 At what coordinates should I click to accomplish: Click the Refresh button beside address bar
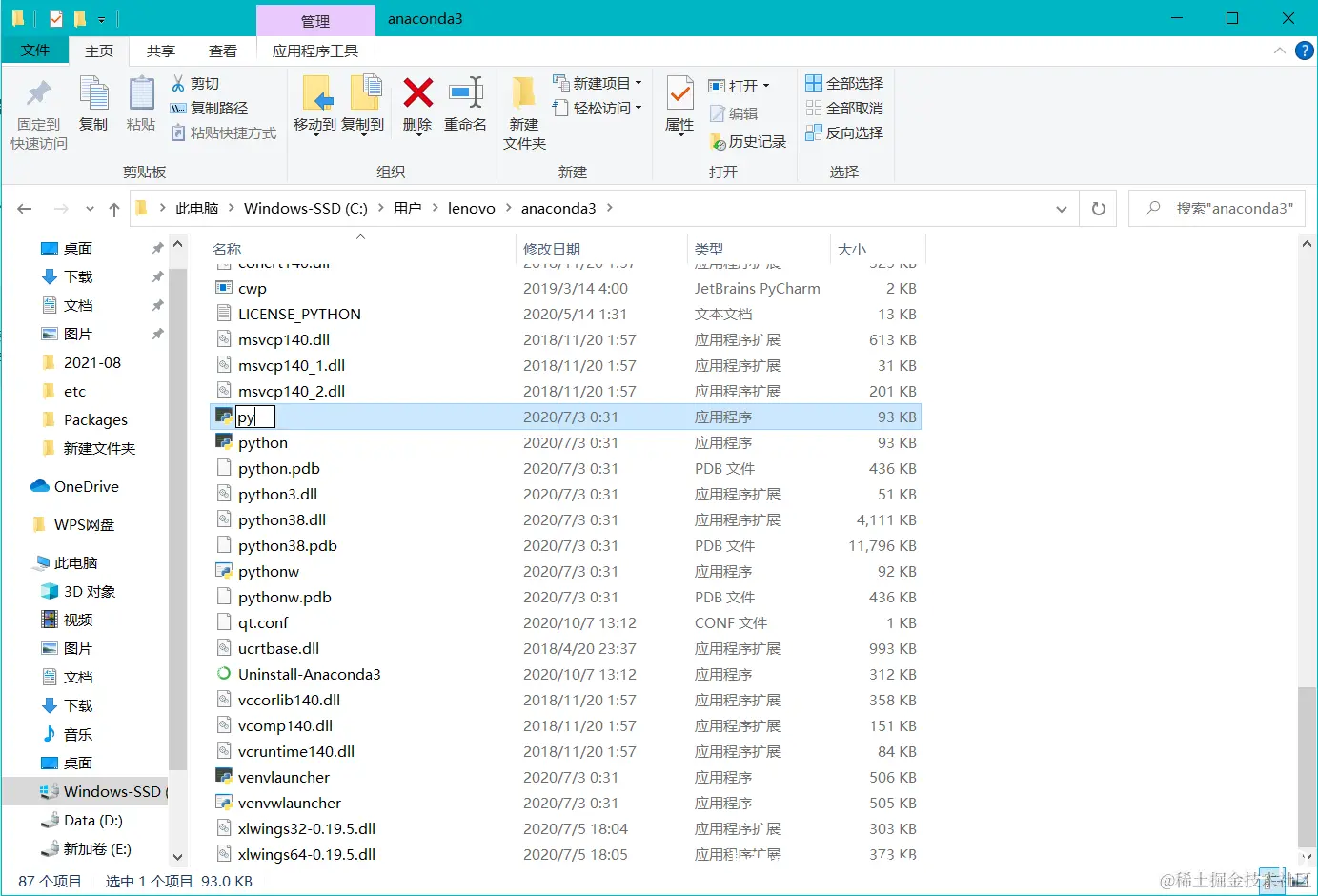point(1099,209)
